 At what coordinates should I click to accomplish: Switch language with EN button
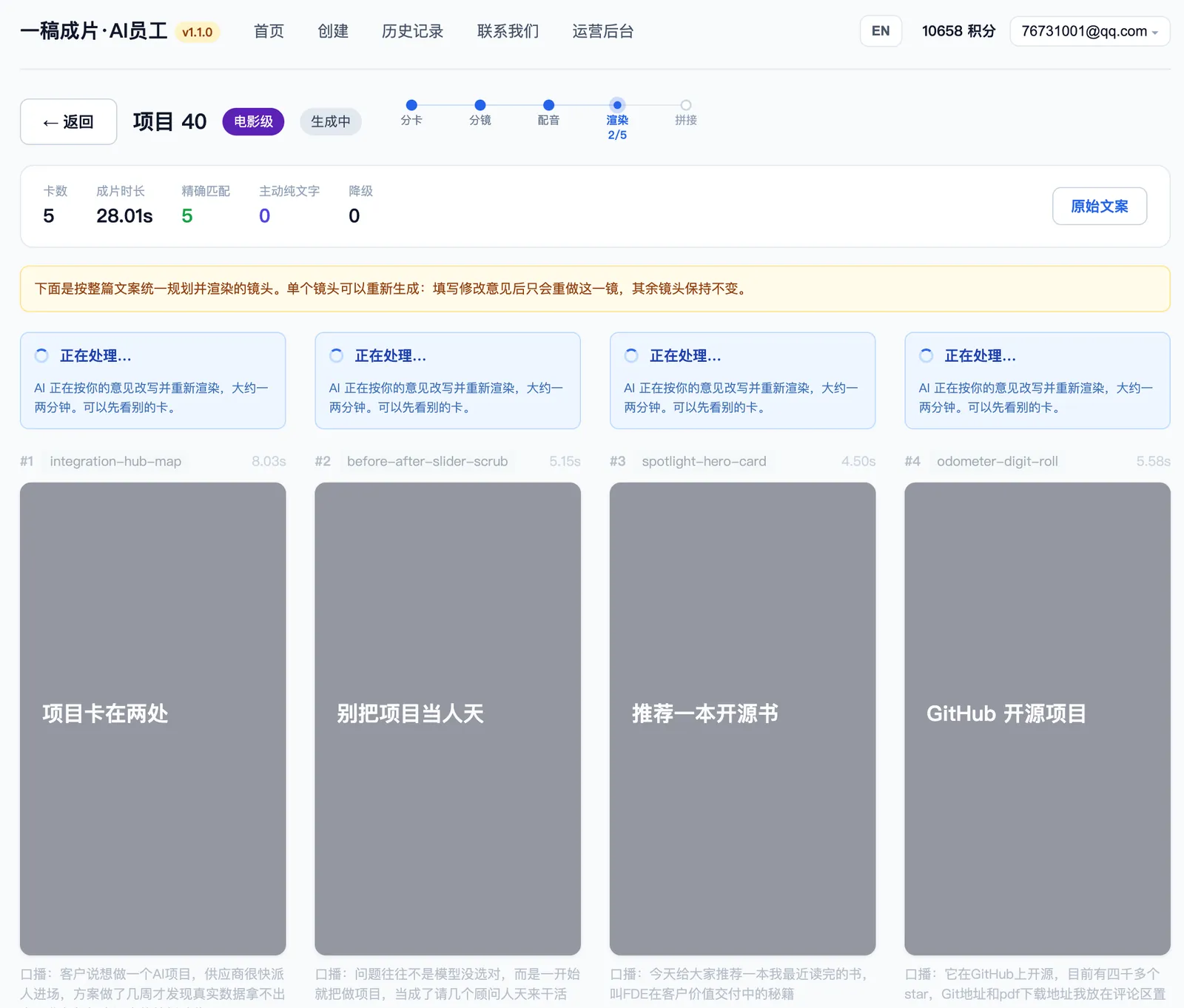[x=881, y=31]
